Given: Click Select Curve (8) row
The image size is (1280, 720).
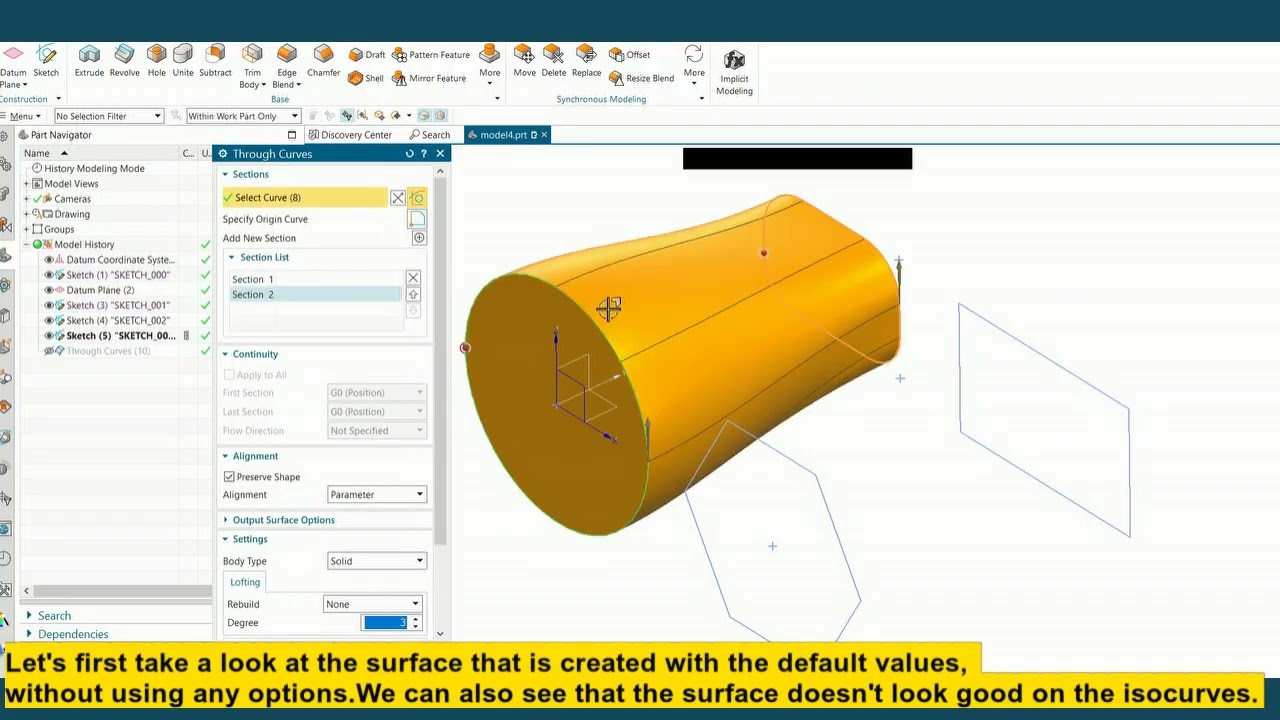Looking at the screenshot, I should tap(305, 198).
